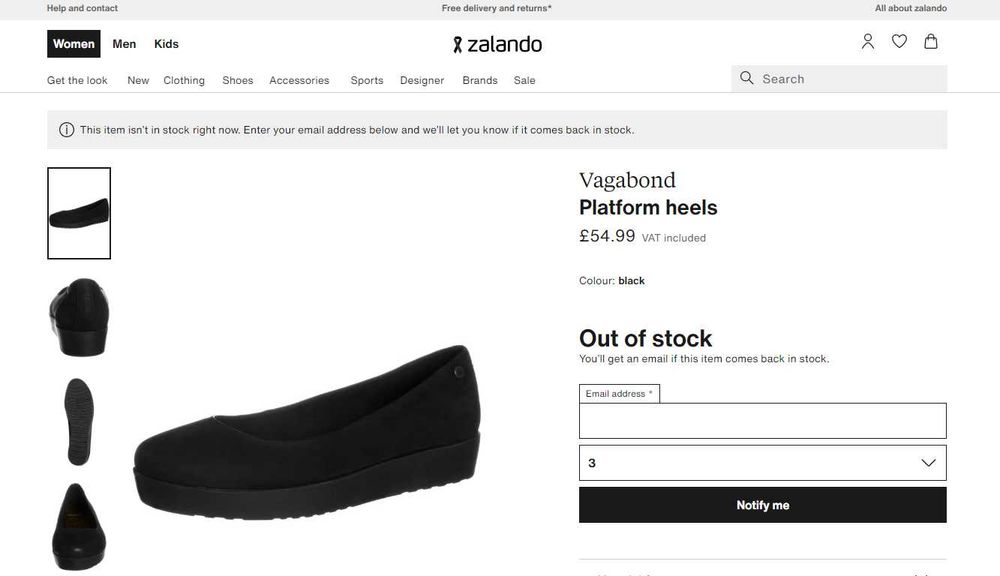Click the Email address input field

pos(762,421)
